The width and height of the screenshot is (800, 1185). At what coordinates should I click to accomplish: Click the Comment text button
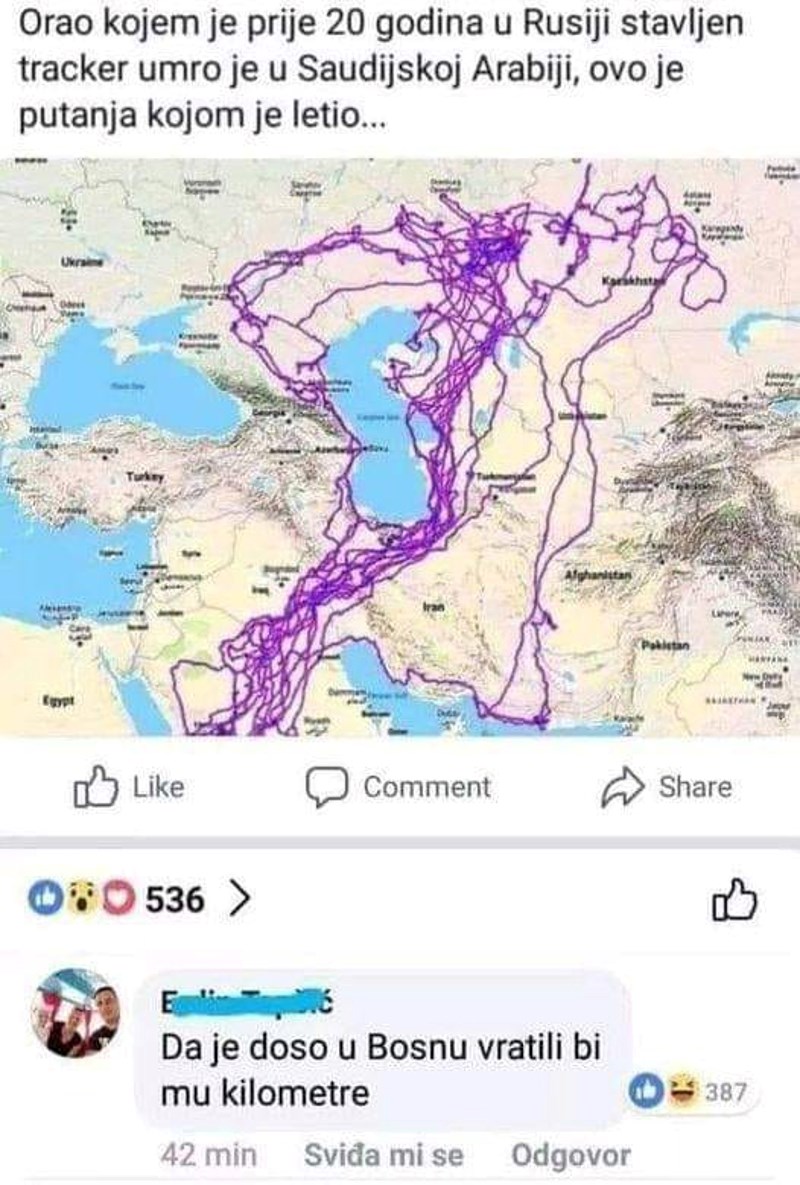(427, 787)
